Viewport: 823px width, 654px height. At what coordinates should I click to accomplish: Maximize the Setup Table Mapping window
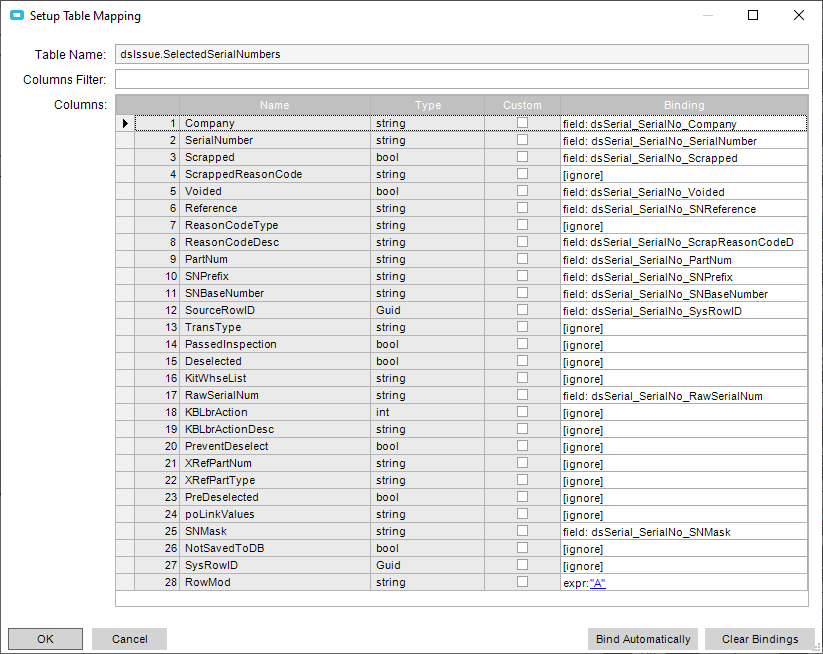[x=753, y=16]
